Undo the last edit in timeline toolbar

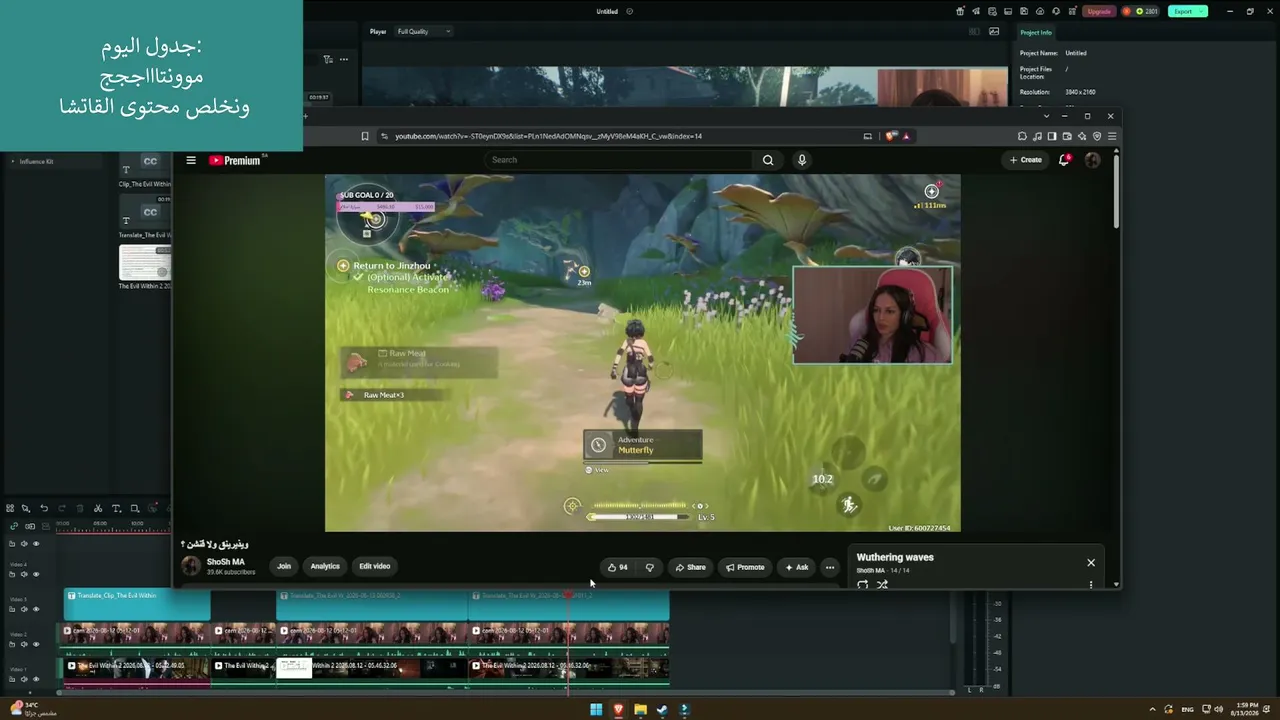click(44, 508)
